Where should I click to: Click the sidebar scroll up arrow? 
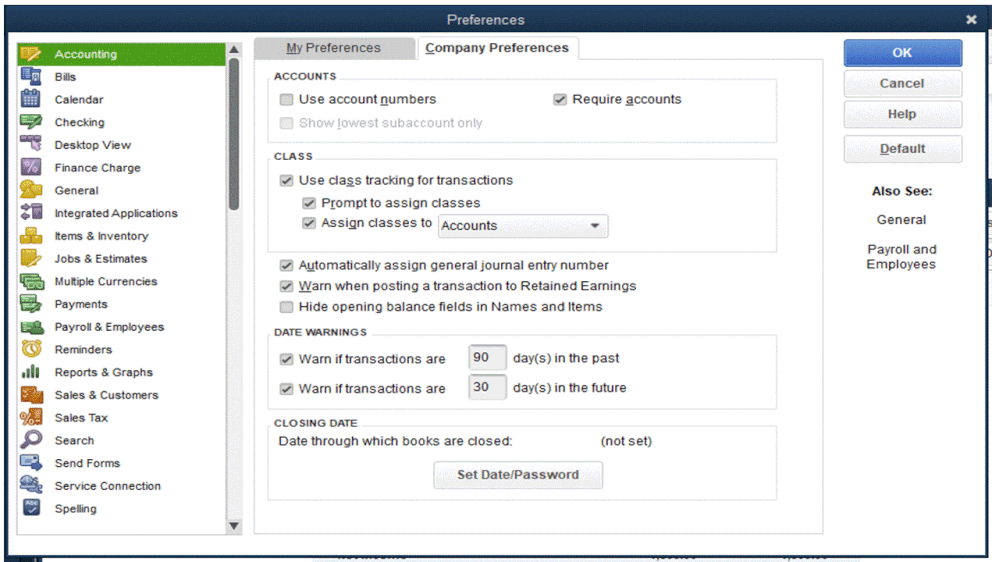pyautogui.click(x=234, y=50)
